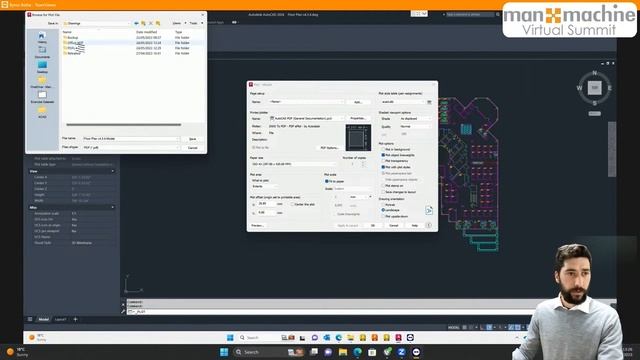
Task: Click the Up one level folder icon
Action: [143, 23]
